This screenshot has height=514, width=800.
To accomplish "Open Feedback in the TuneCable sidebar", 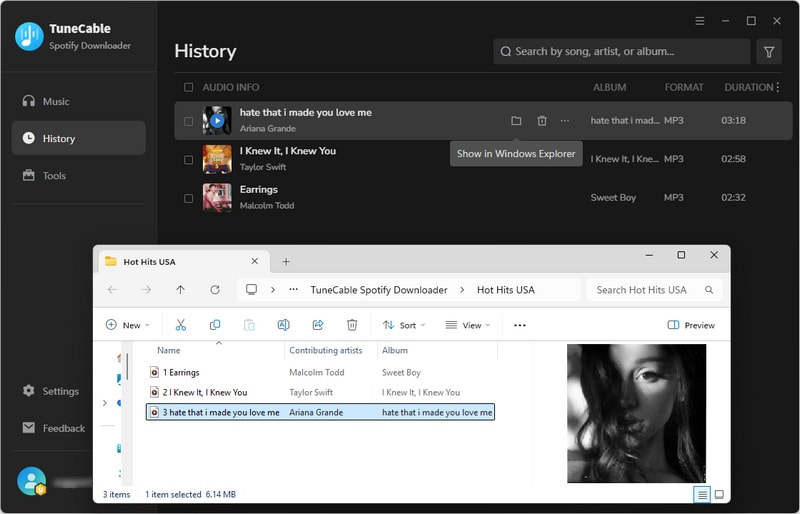I will pyautogui.click(x=54, y=428).
